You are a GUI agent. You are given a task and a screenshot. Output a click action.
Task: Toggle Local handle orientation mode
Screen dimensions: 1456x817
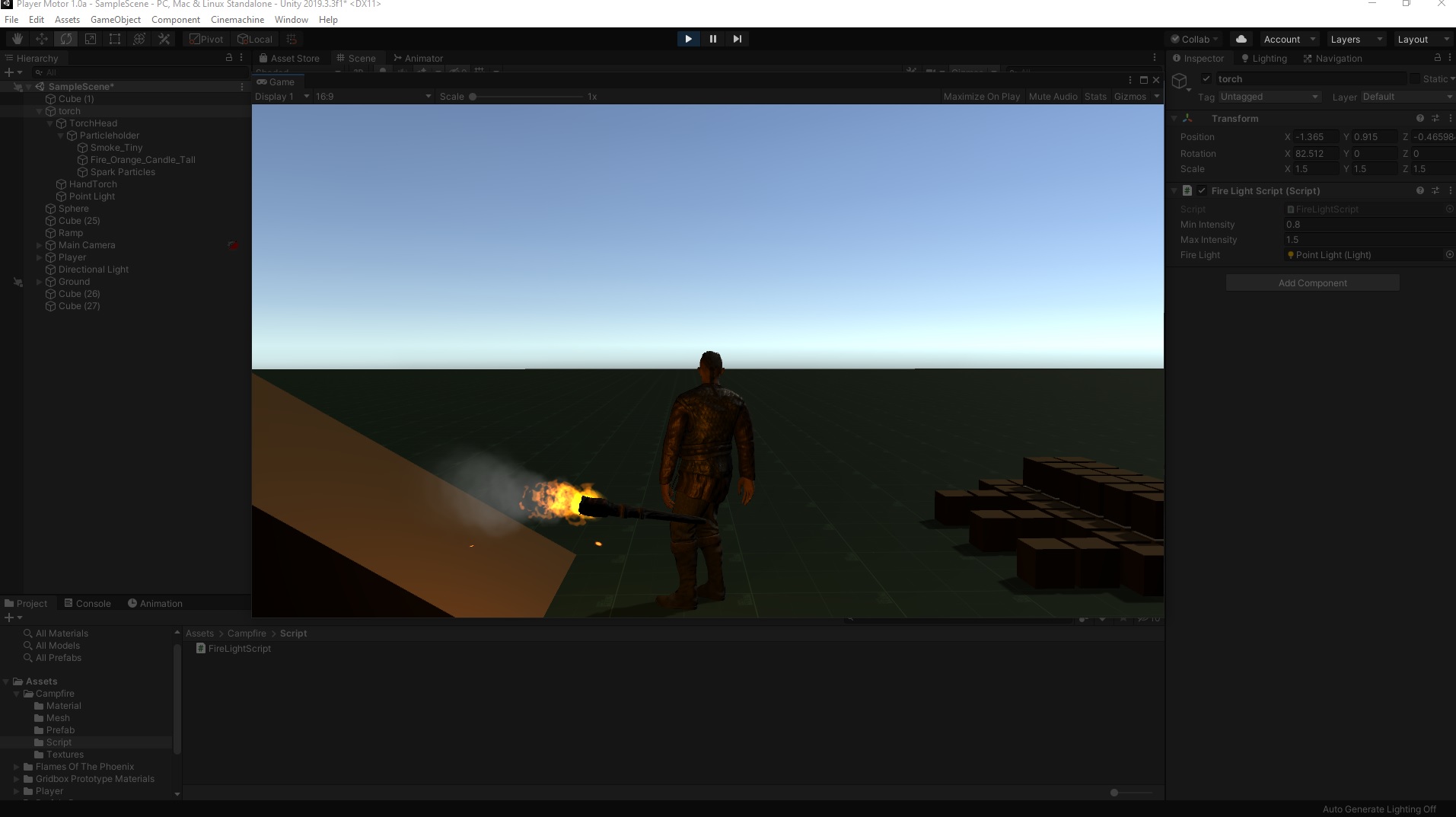(255, 39)
